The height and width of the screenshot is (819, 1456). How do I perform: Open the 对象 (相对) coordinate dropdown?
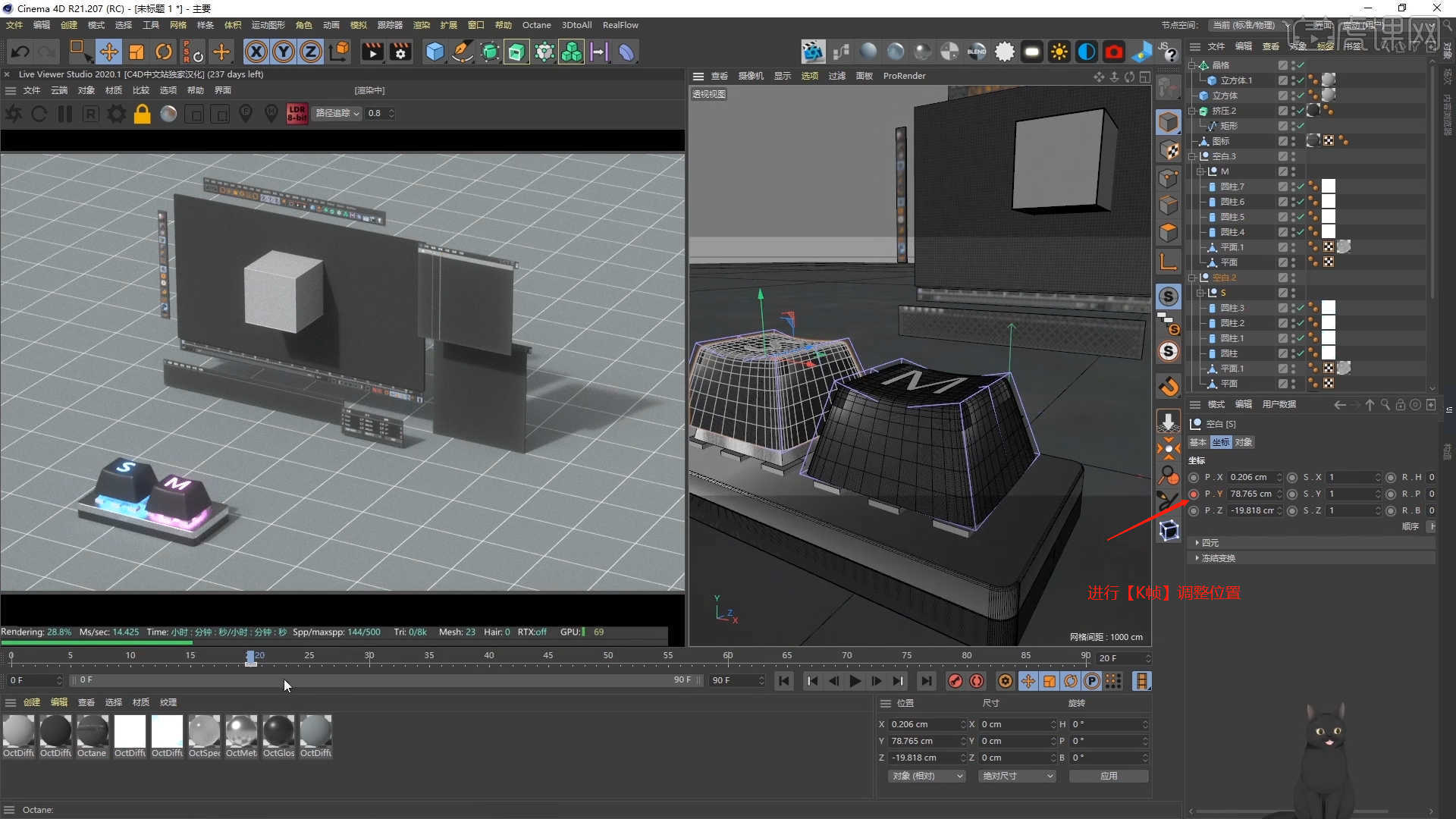tap(927, 776)
